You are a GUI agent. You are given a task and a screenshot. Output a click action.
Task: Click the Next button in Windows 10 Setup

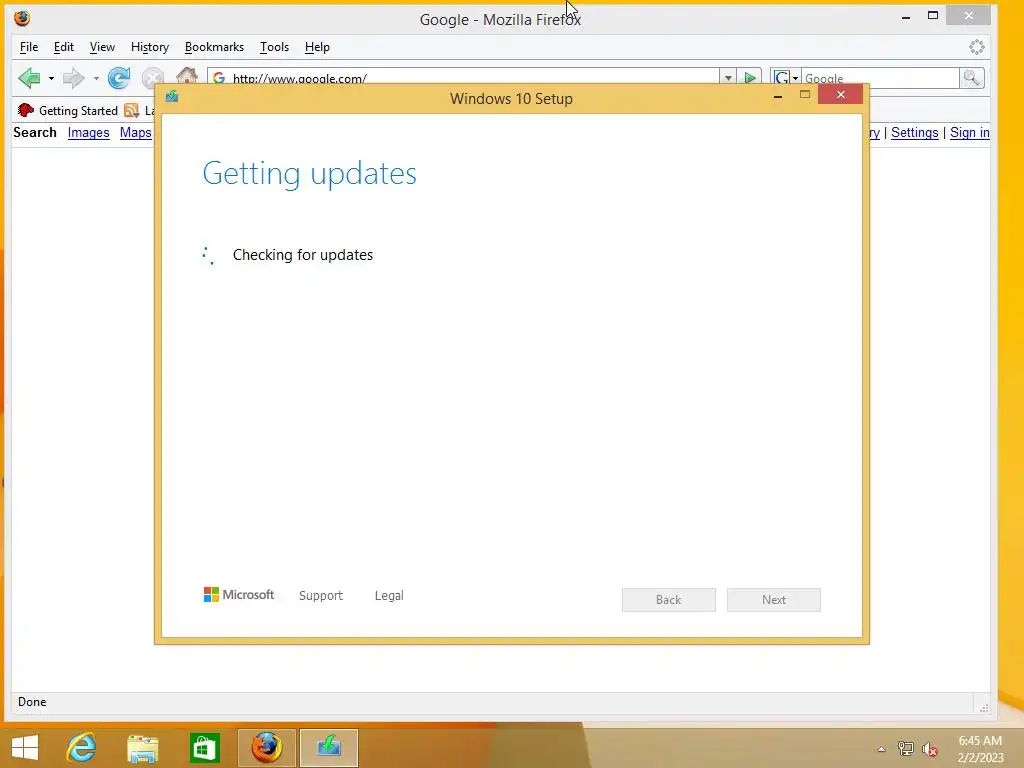pos(774,600)
